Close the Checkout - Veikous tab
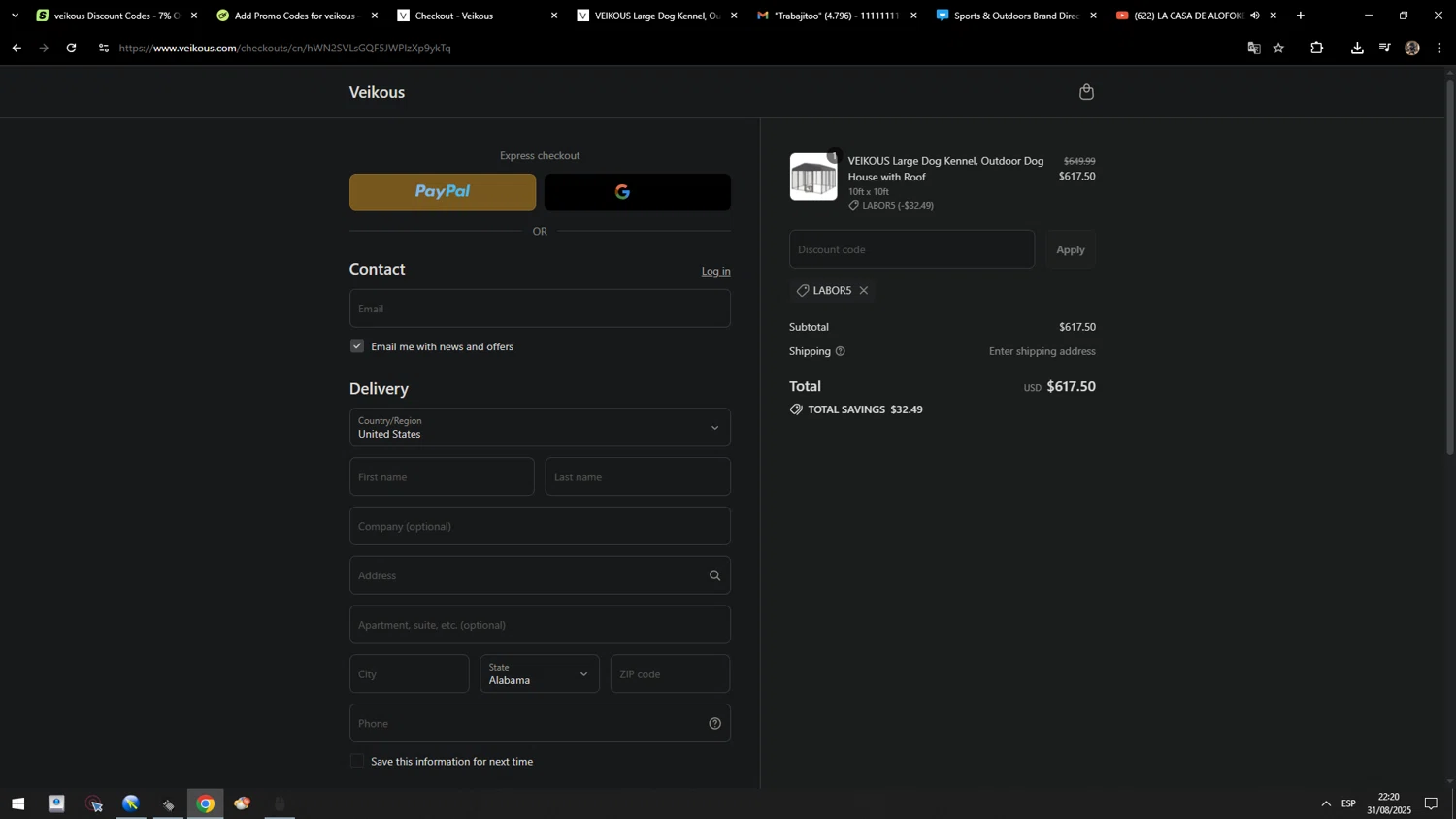This screenshot has width=1456, height=819. click(554, 16)
